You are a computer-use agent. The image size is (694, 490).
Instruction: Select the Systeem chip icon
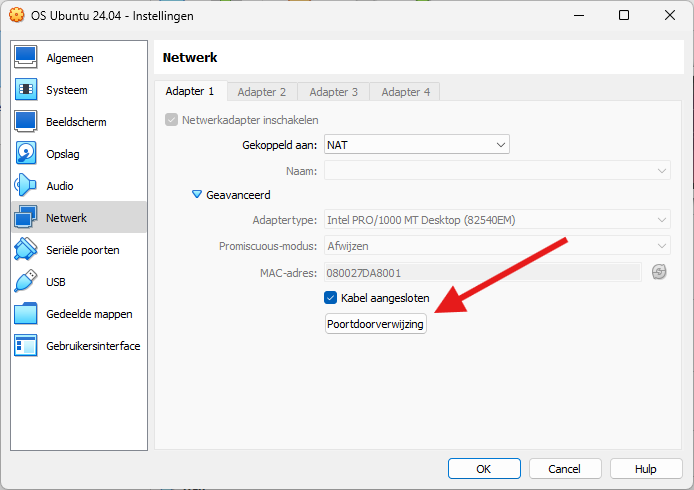pos(26,90)
